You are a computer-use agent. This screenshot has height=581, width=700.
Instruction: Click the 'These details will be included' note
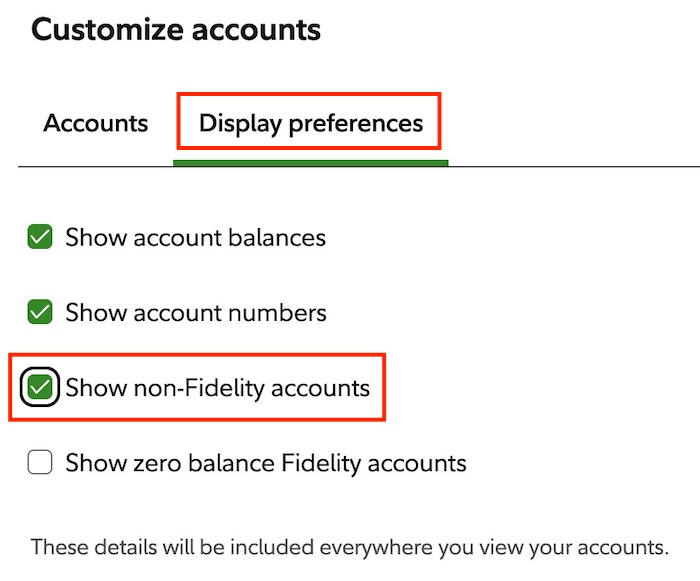350,547
